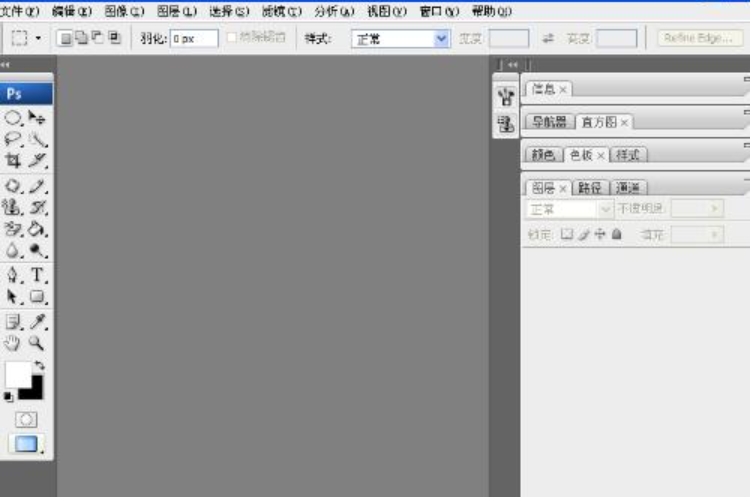Screen dimensions: 751x501
Task: Change screen mode button in toolbox
Action: click(26, 444)
